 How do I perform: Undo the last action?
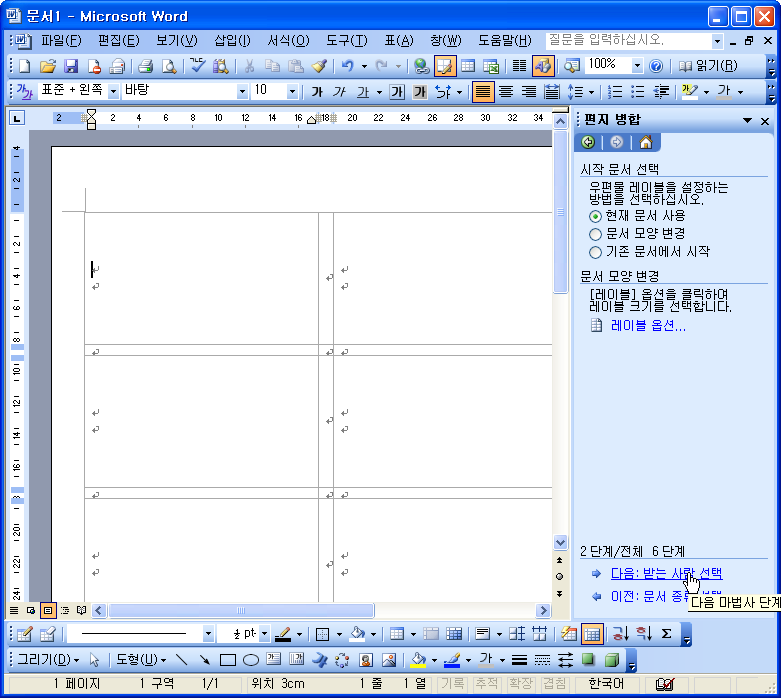click(x=347, y=66)
